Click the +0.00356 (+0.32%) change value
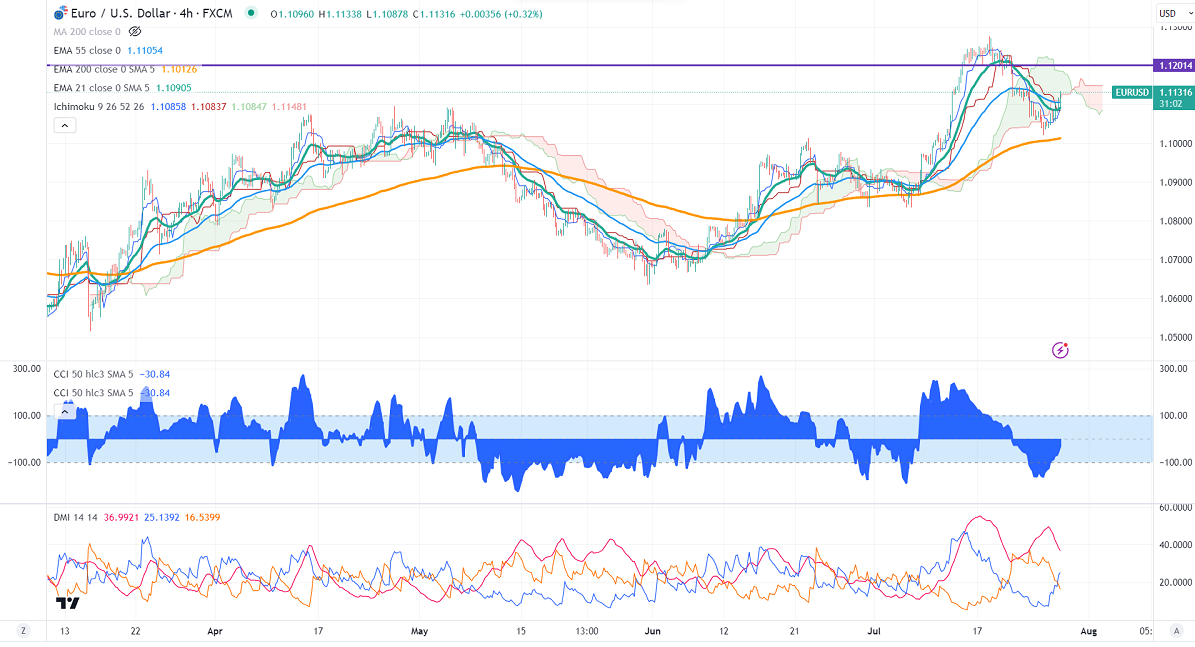 point(501,14)
